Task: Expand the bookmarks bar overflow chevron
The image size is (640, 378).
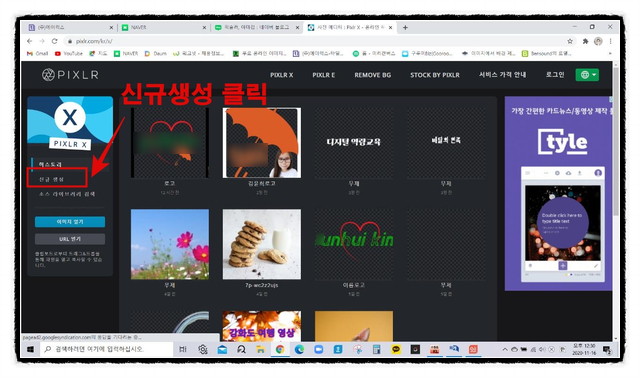Action: coord(610,53)
